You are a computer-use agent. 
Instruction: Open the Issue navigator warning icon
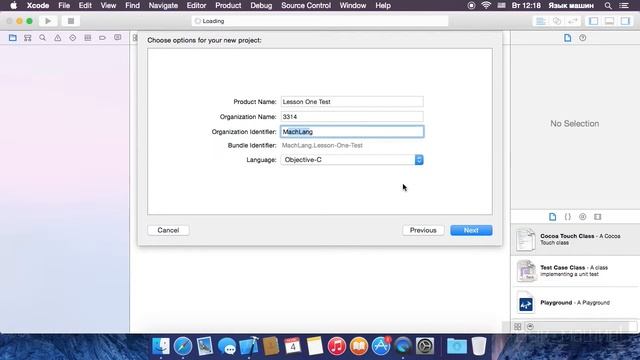[58, 38]
